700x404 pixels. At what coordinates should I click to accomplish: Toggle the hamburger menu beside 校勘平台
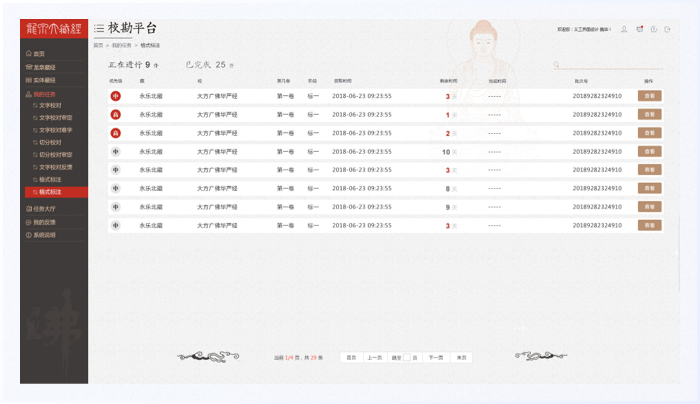(x=99, y=30)
